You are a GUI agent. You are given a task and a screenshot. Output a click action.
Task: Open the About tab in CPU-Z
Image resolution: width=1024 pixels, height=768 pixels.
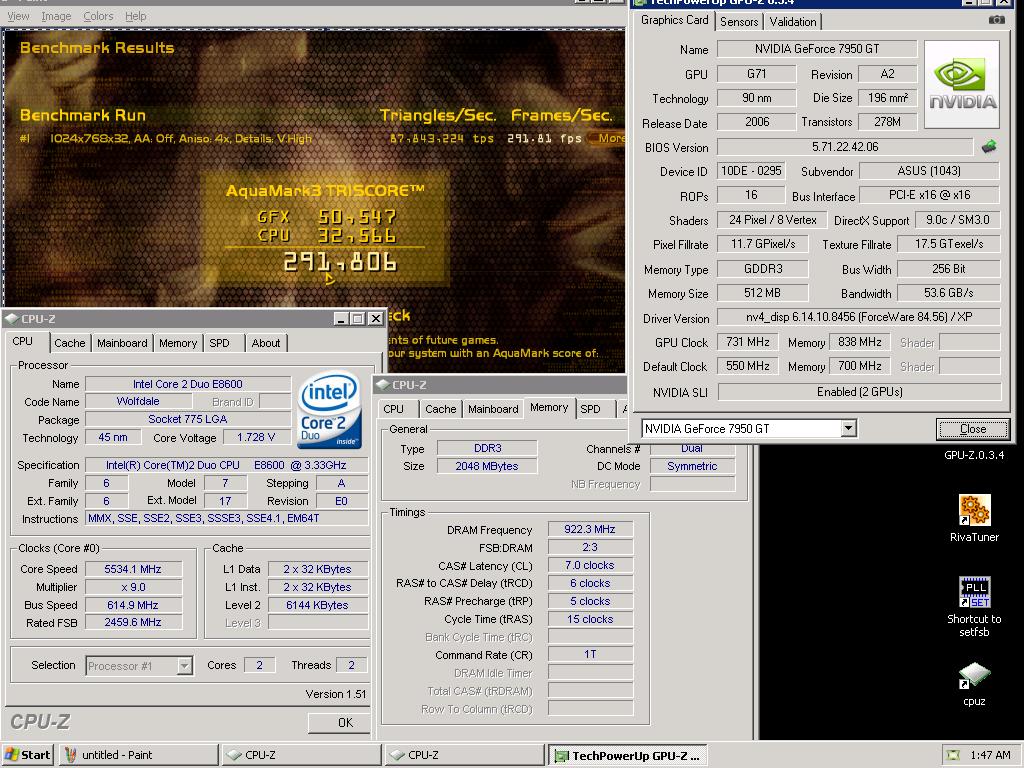coord(266,343)
